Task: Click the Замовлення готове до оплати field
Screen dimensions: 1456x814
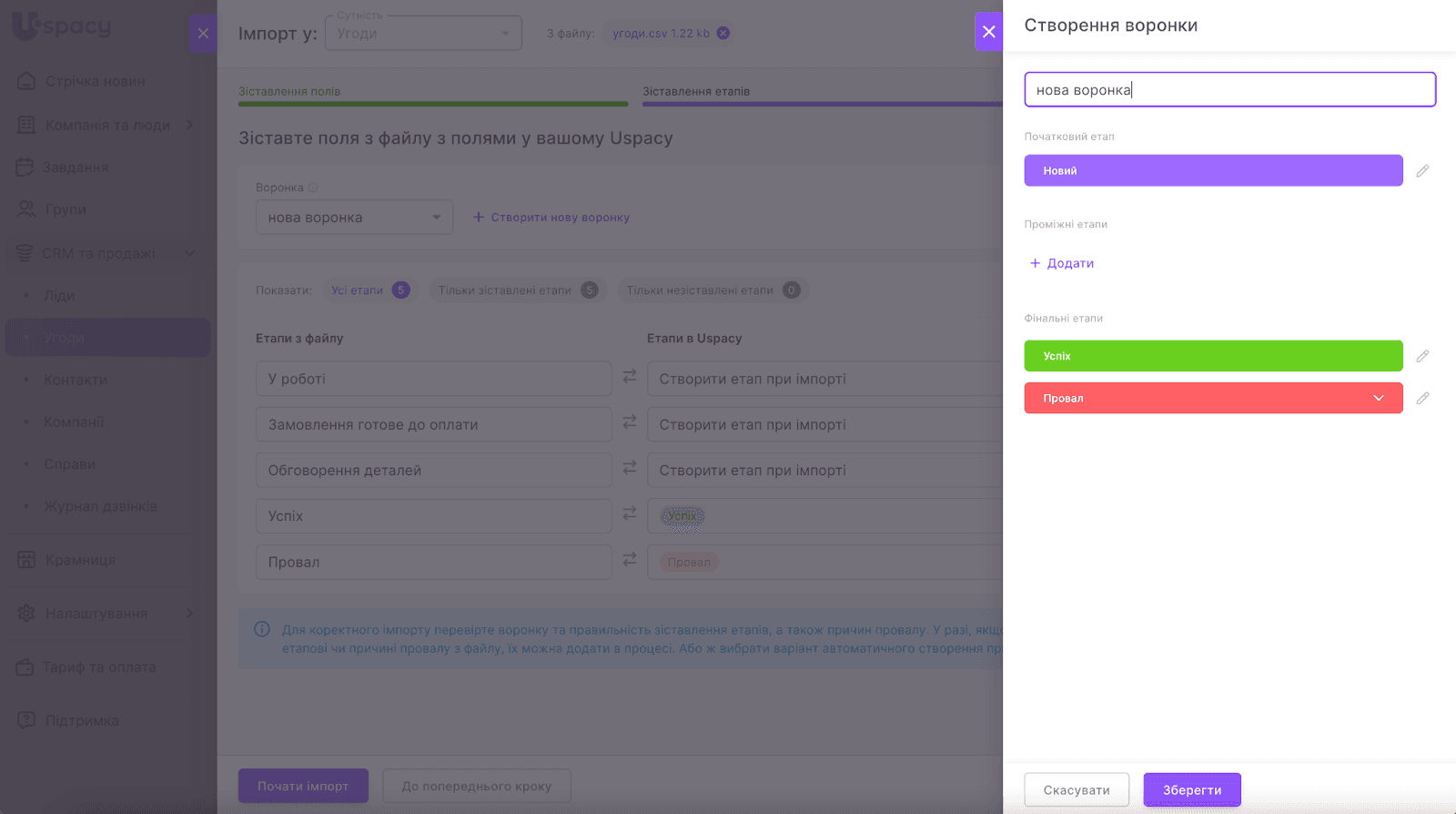Action: pos(433,424)
